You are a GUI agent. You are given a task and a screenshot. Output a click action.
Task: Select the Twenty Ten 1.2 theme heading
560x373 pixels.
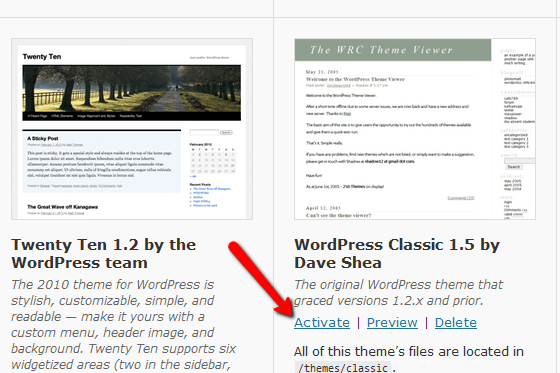point(104,254)
